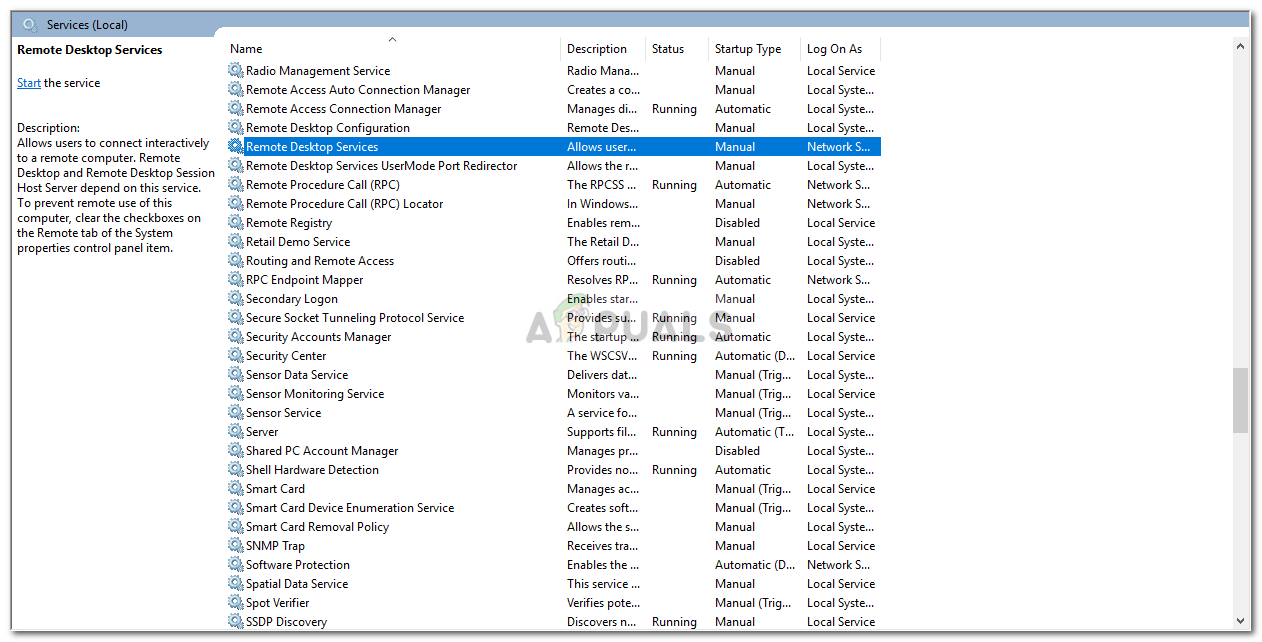Viewport: 1262px width, 642px height.
Task: Click the magnifier icon beside Services (Local)
Action: tap(30, 25)
